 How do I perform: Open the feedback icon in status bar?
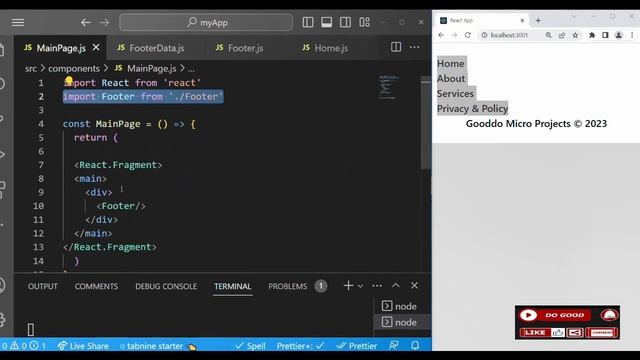click(x=393, y=346)
